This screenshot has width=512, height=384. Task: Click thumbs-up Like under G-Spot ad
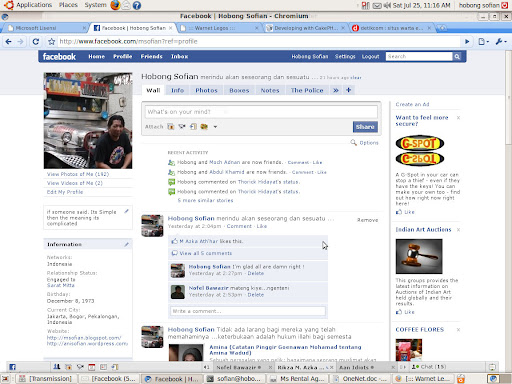[405, 212]
